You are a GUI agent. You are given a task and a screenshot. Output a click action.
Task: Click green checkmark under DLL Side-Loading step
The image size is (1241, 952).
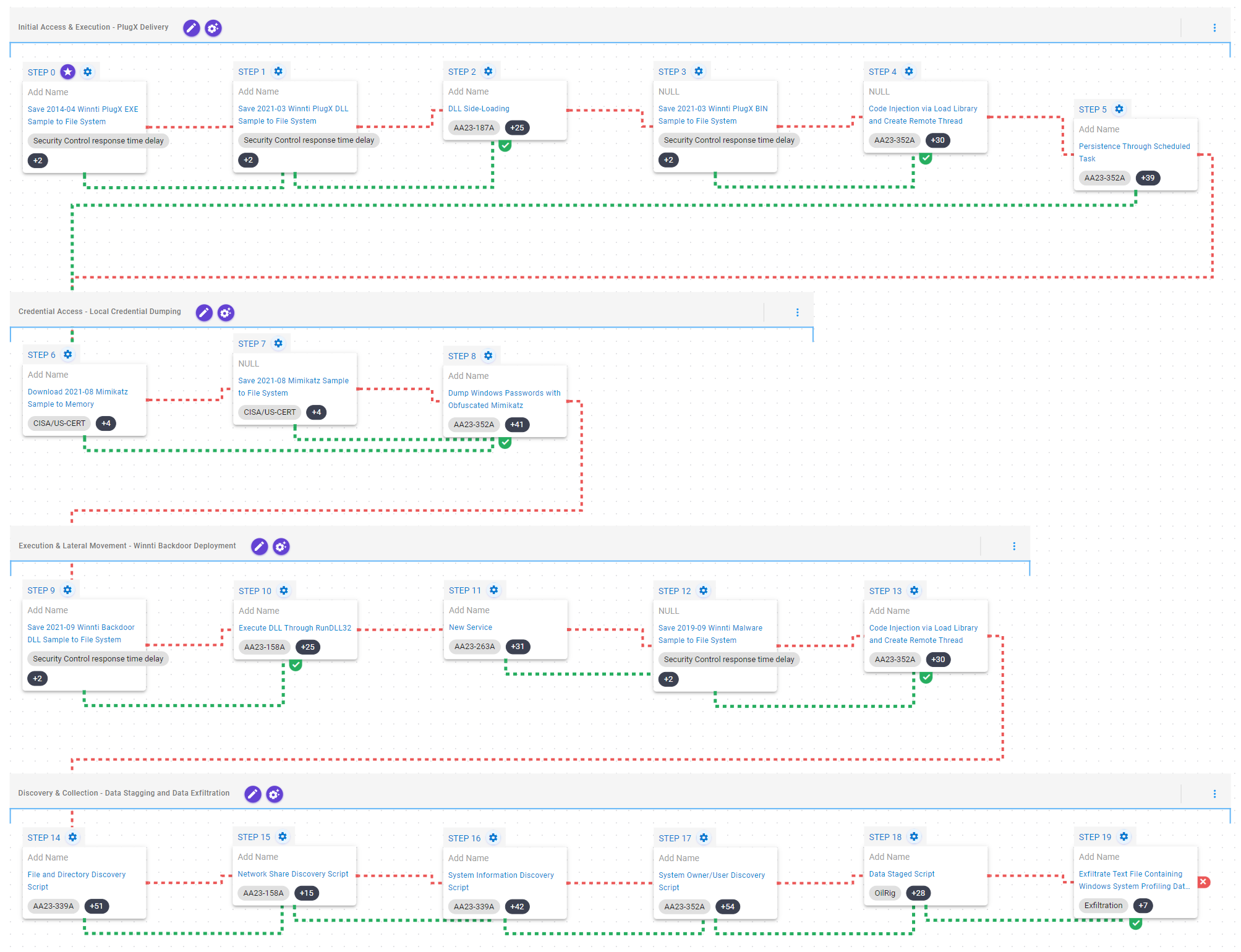[505, 146]
